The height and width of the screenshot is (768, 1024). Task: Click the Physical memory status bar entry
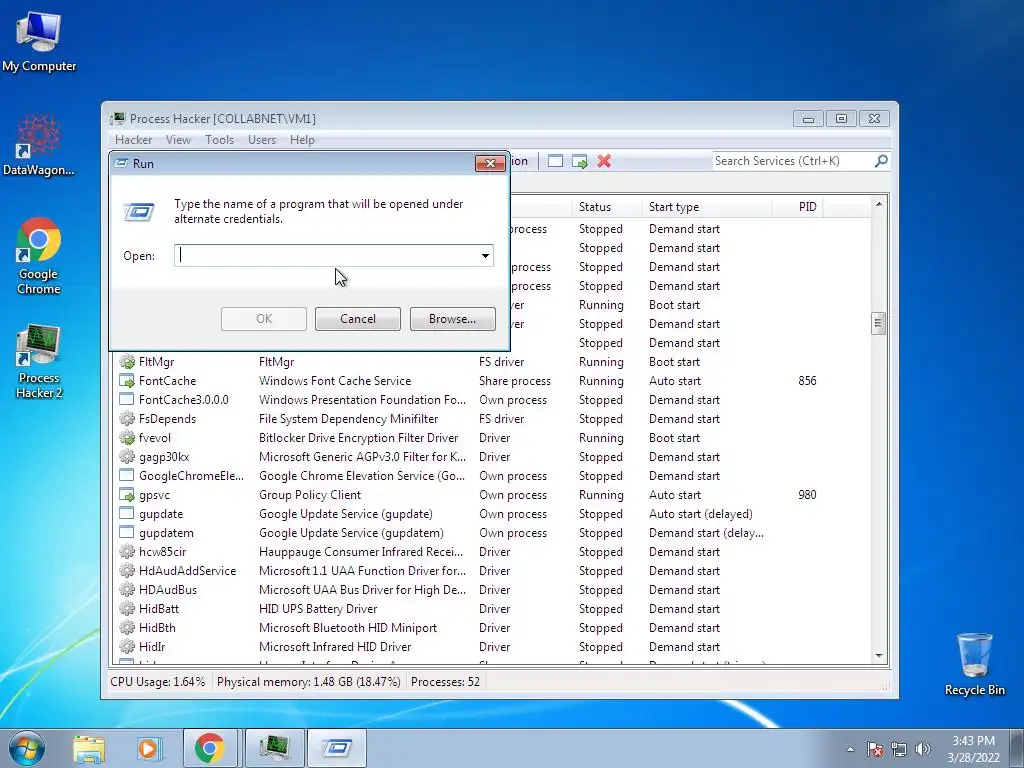click(x=308, y=682)
